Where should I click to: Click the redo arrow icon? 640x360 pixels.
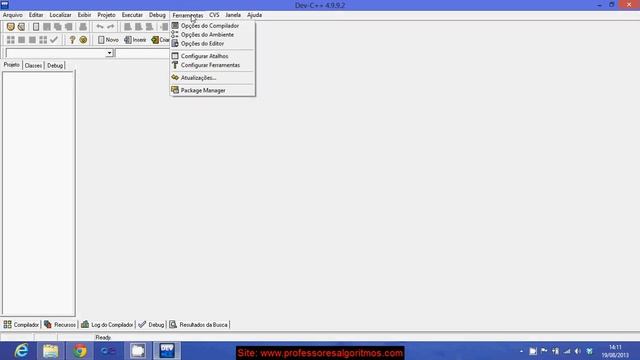[x=111, y=27]
